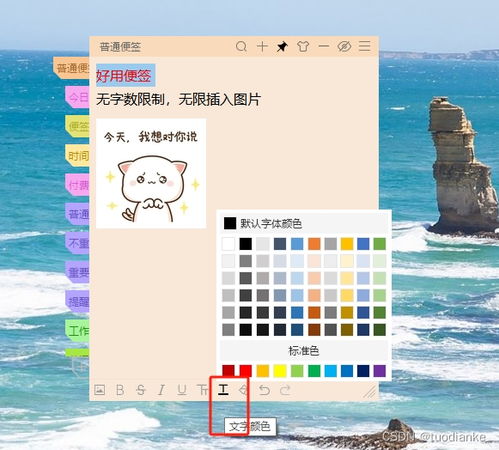Open the pink 付费 side tab
Viewport: 499px width, 450px height.
[77, 185]
